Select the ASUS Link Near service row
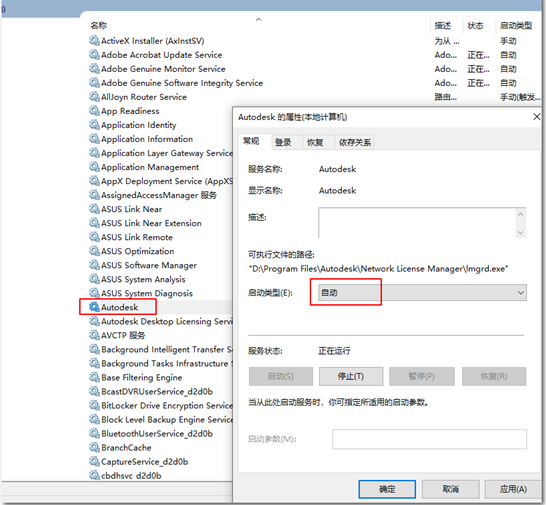The width and height of the screenshot is (546, 505). click(x=132, y=209)
